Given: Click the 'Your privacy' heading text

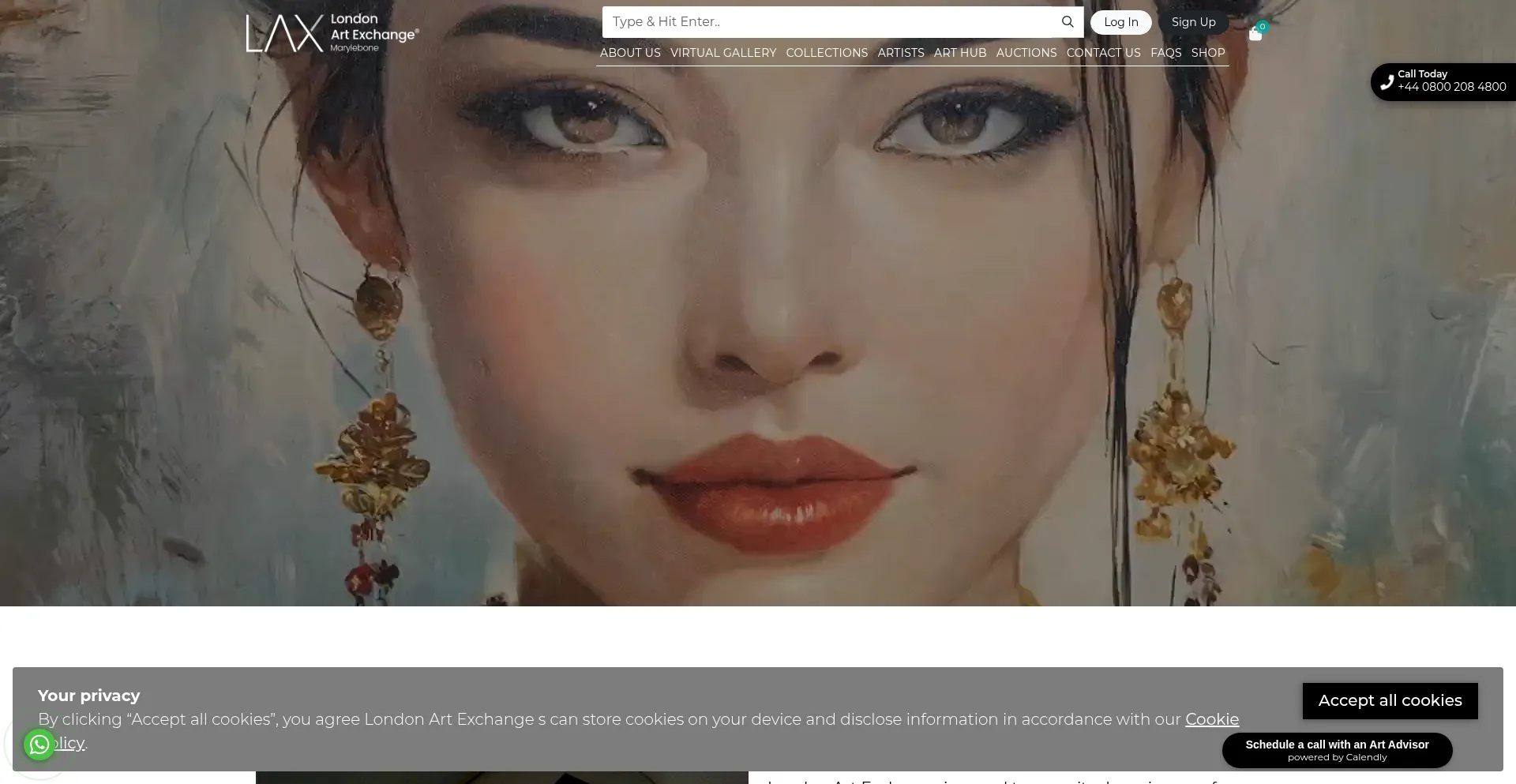Looking at the screenshot, I should click(89, 696).
